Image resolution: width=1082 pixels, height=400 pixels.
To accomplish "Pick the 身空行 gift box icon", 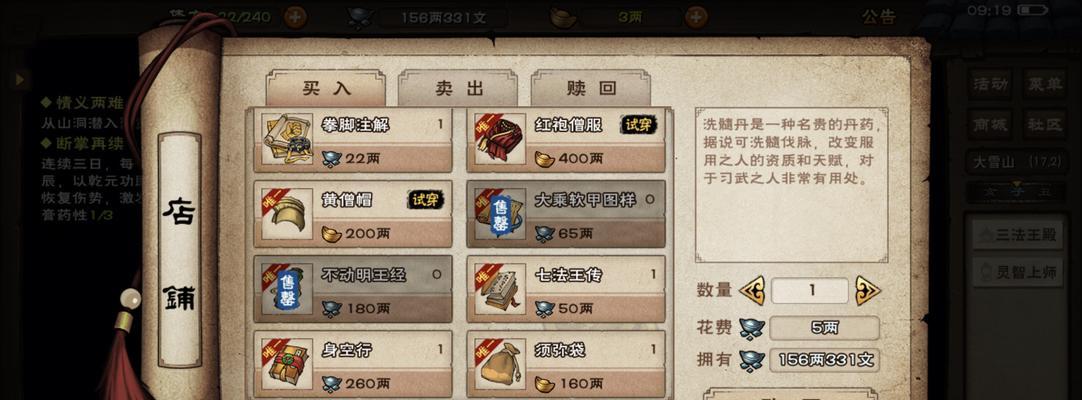I will coord(287,363).
